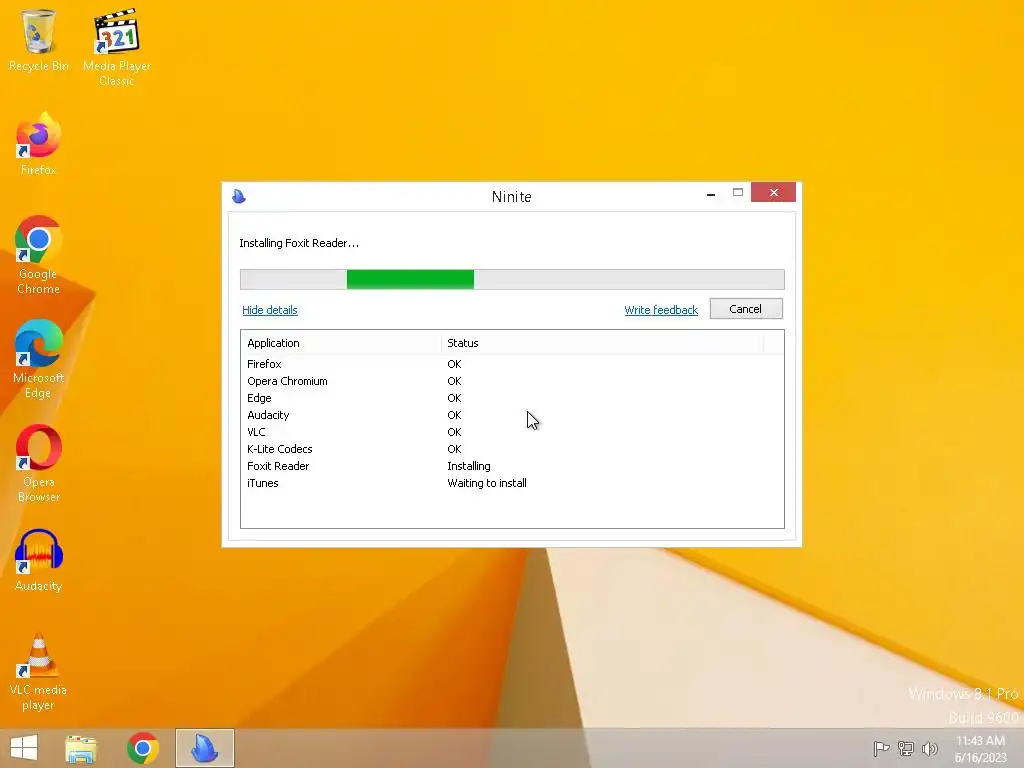1024x768 pixels.
Task: Select the Firefox desktop shortcut
Action: point(39,145)
